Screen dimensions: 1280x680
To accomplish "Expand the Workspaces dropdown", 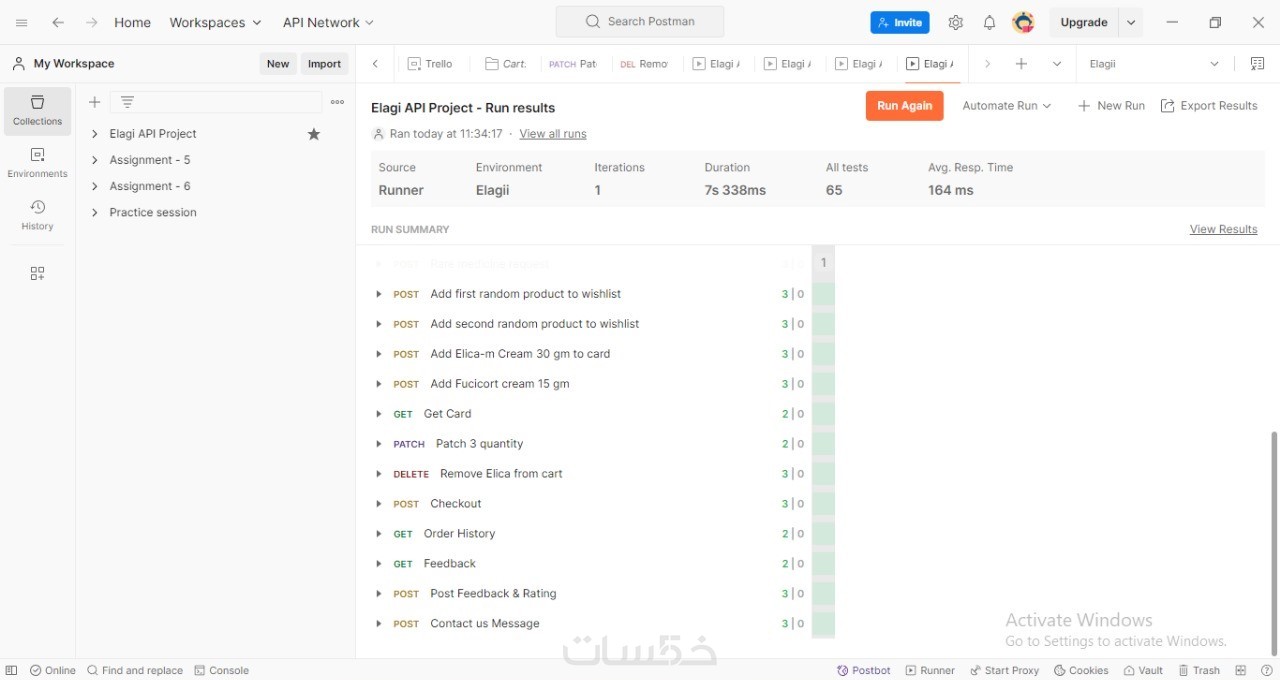I will 215,22.
